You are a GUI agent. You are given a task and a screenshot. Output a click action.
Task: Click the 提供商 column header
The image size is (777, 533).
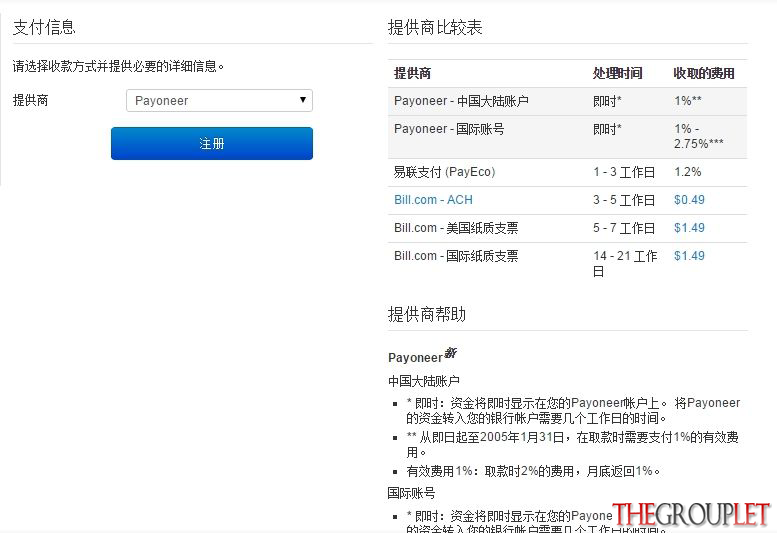[x=412, y=74]
